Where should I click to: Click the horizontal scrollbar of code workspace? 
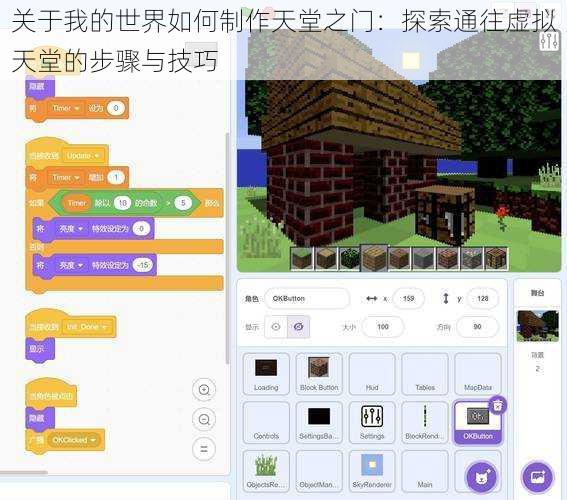coord(24,472)
